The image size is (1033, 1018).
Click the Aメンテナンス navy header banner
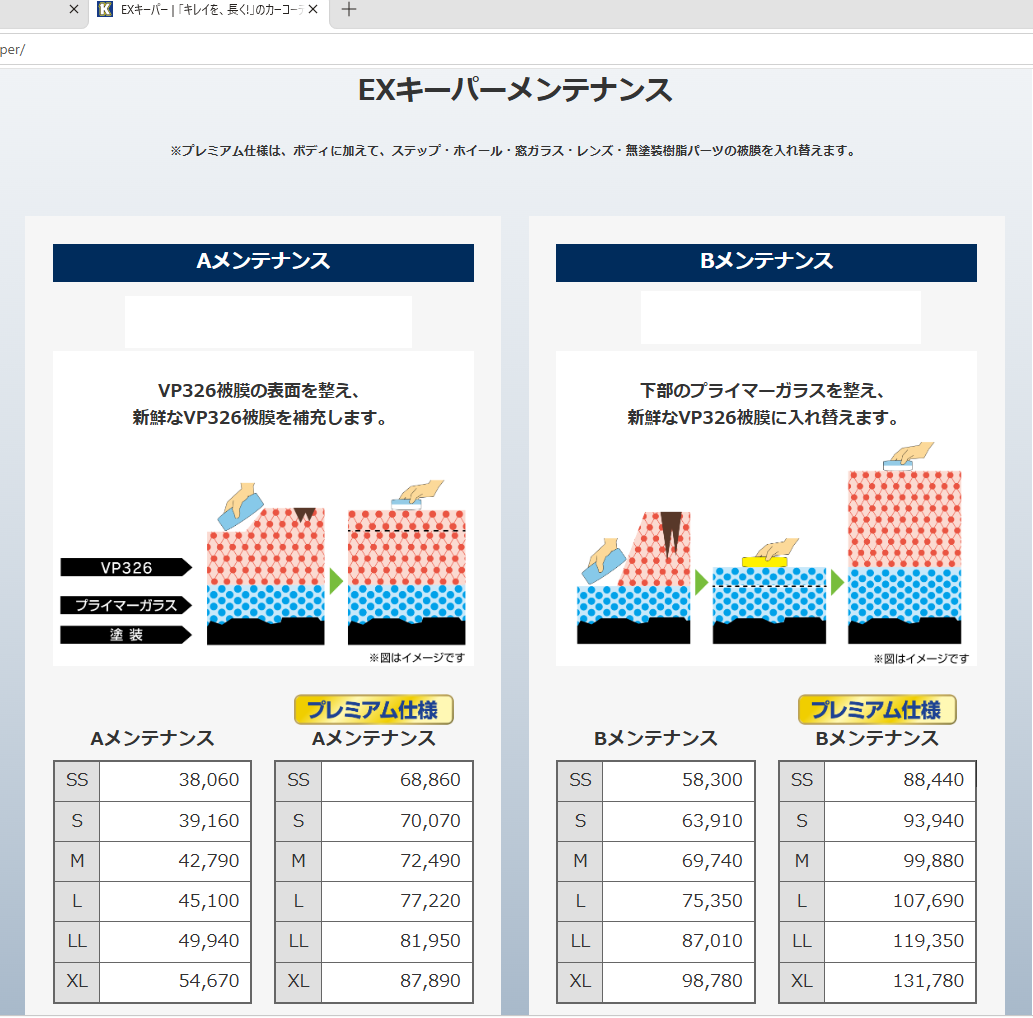pyautogui.click(x=263, y=262)
